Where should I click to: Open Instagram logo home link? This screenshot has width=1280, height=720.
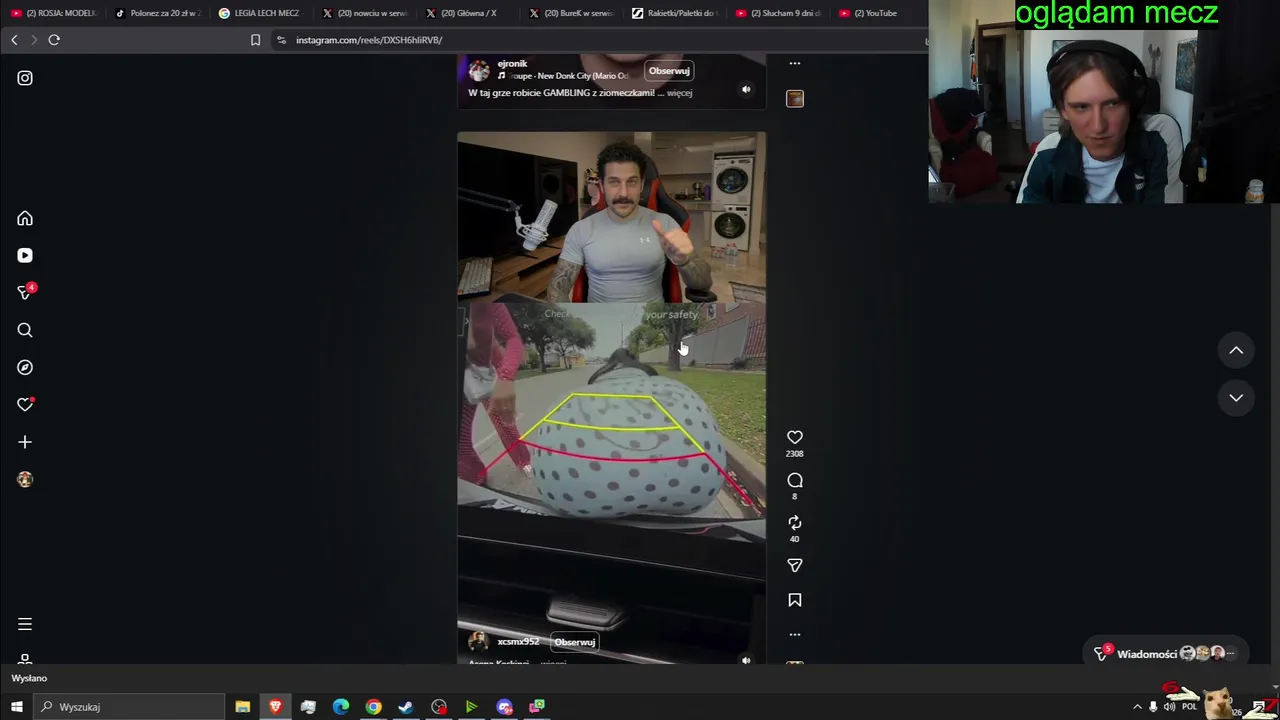(x=25, y=78)
